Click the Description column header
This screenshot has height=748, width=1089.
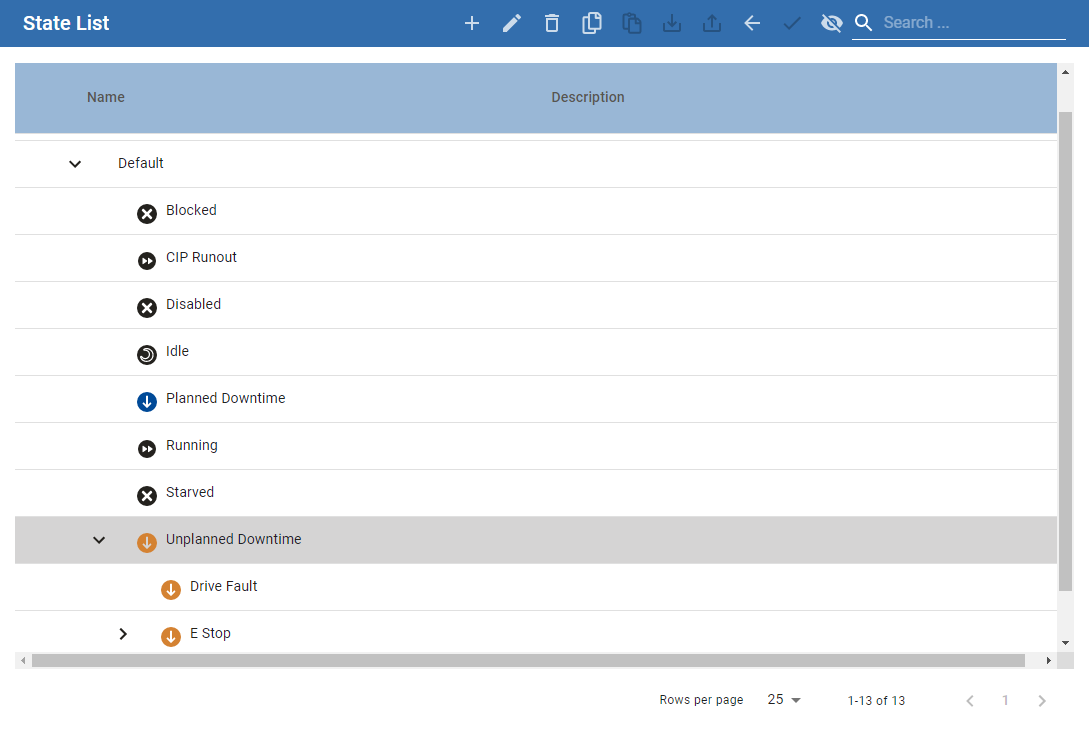click(587, 97)
